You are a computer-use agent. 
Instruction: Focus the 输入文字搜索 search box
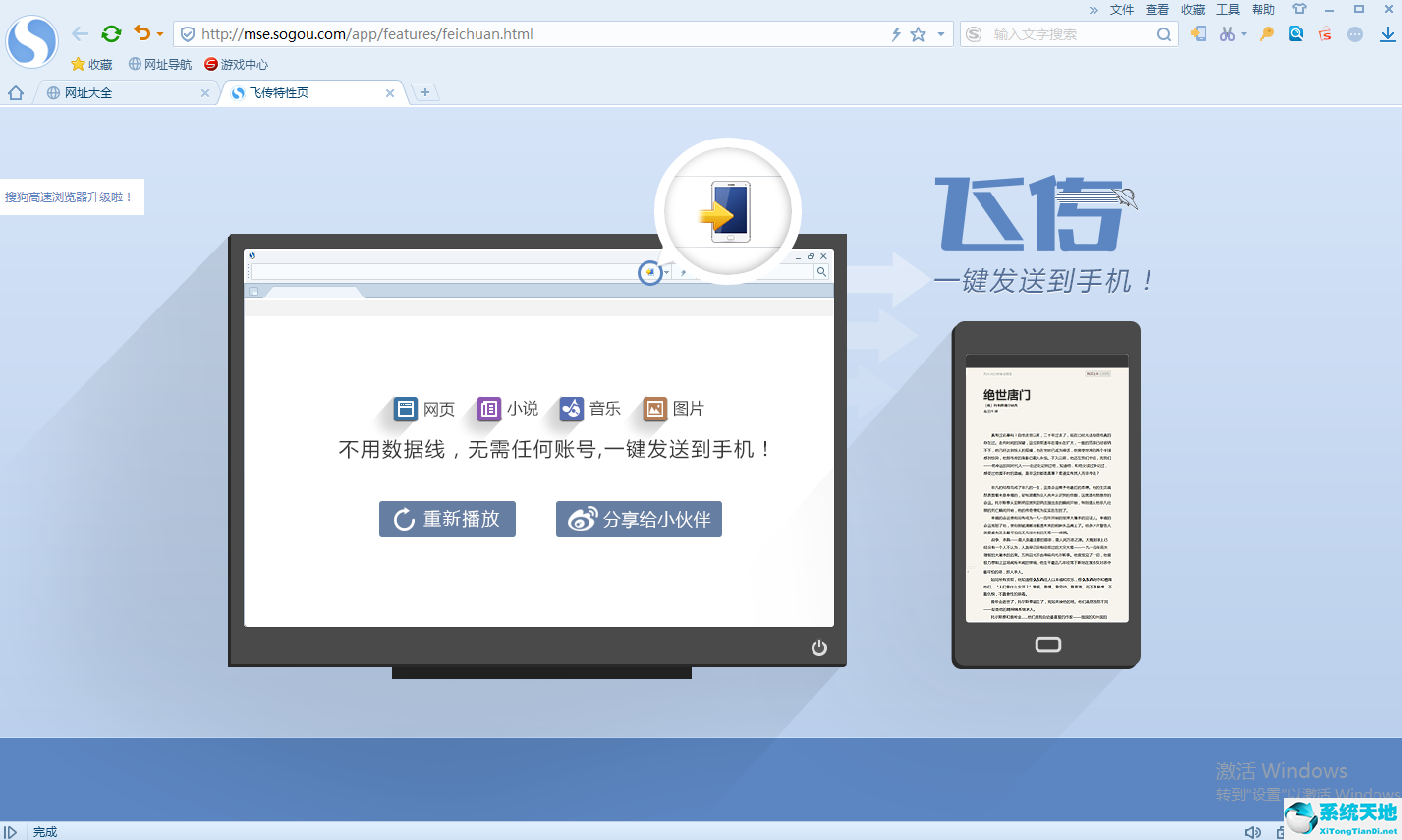point(1071,34)
